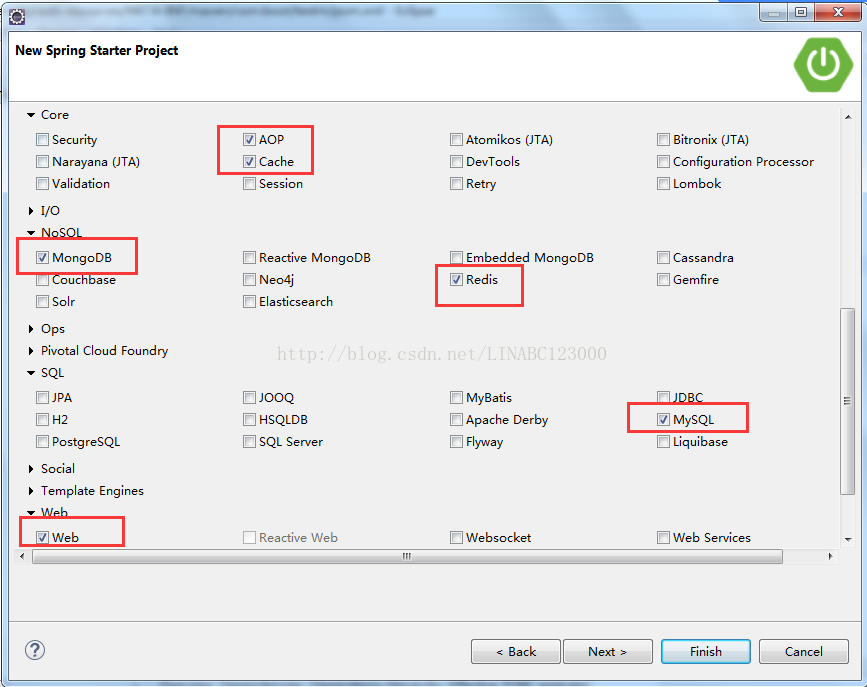Viewport: 867px width, 687px height.
Task: Click the Finish button
Action: point(706,651)
